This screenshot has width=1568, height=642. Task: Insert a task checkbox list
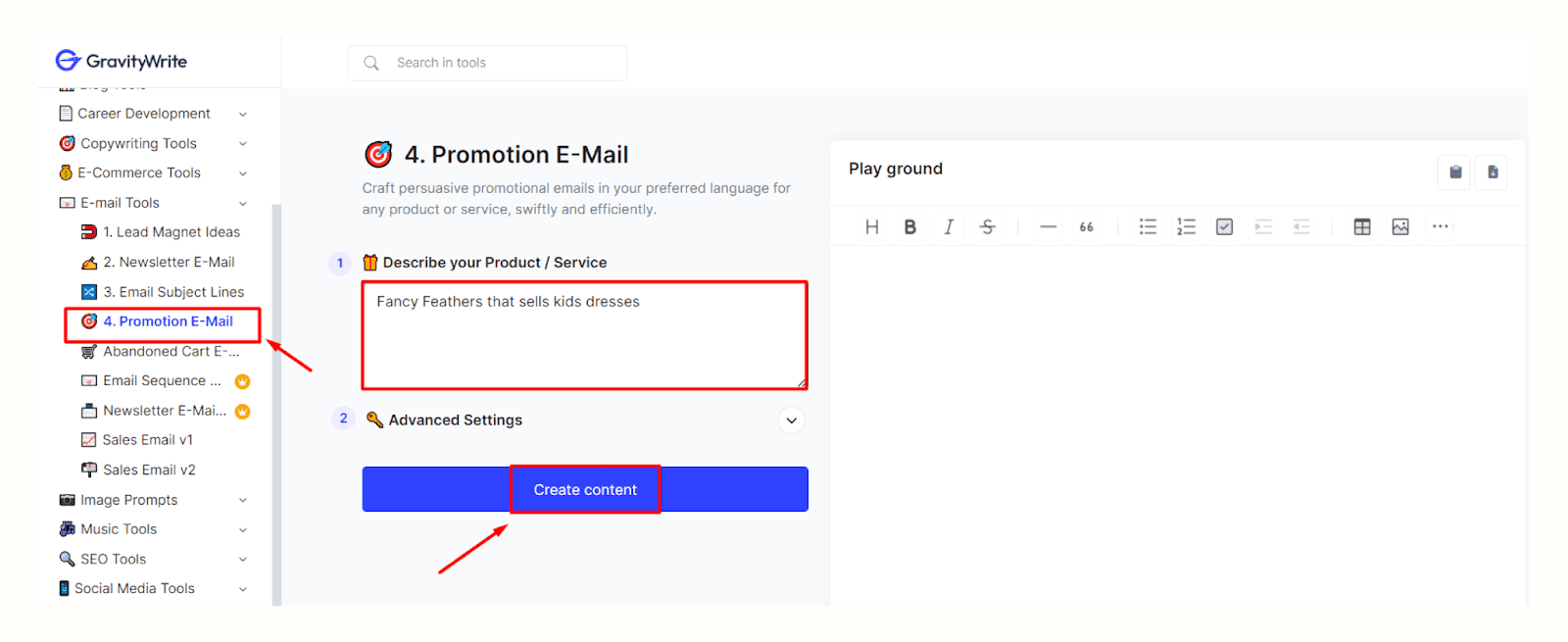click(x=1225, y=227)
